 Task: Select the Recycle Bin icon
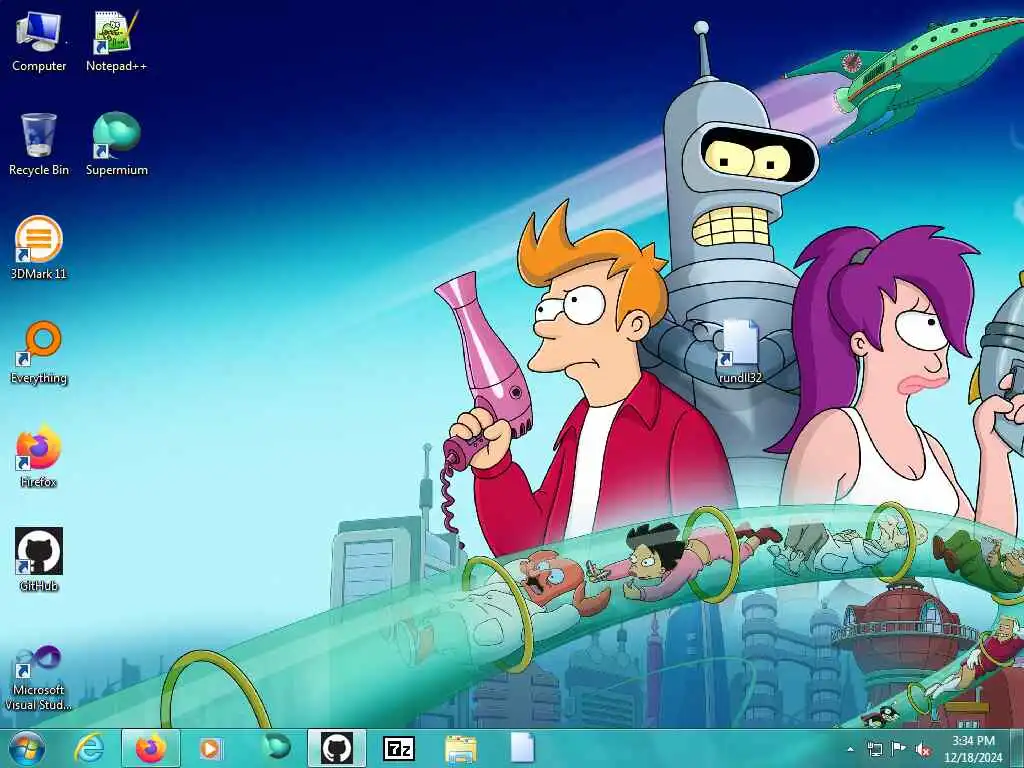(39, 145)
